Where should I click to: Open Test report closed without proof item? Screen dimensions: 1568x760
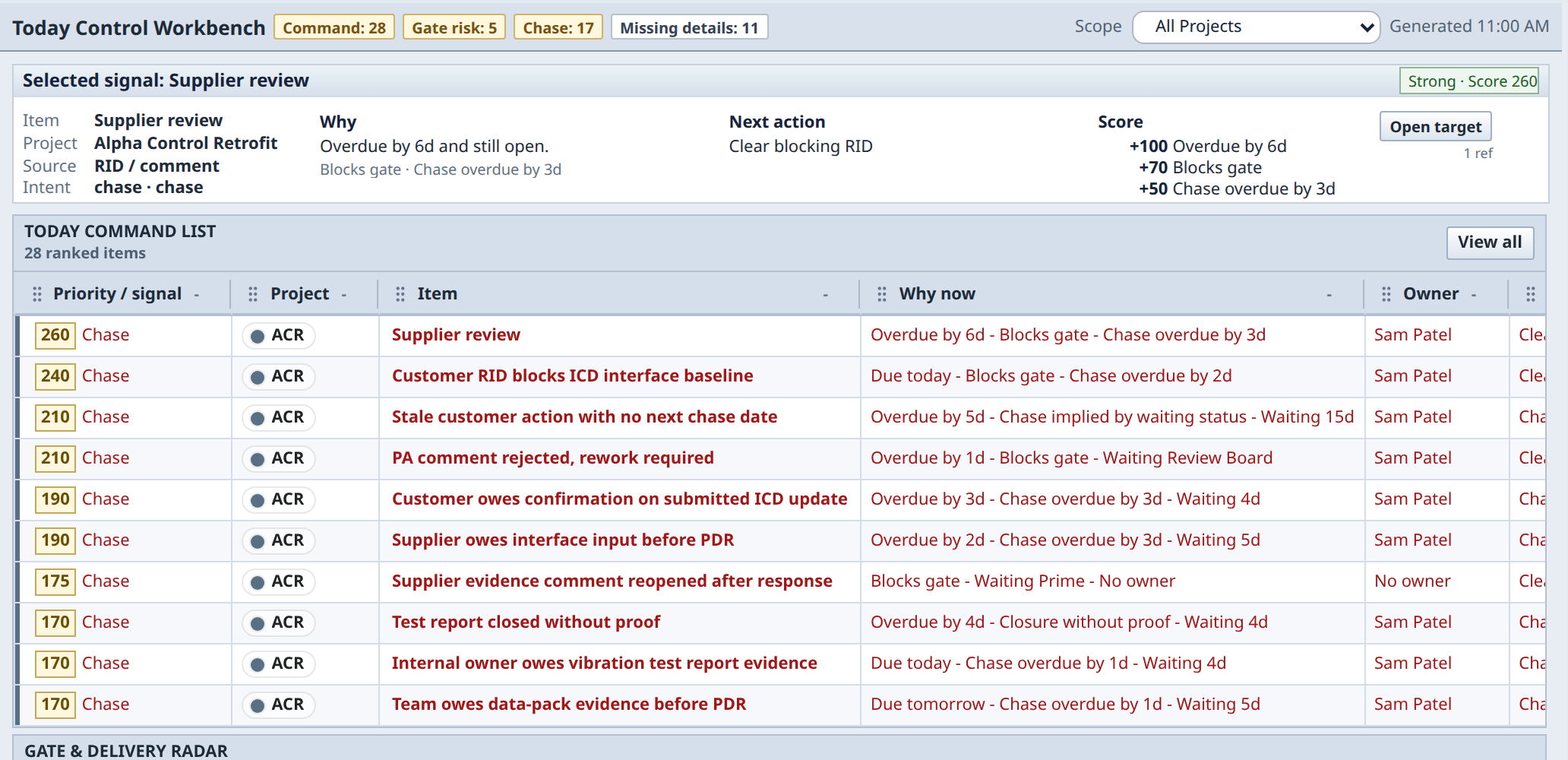526,622
